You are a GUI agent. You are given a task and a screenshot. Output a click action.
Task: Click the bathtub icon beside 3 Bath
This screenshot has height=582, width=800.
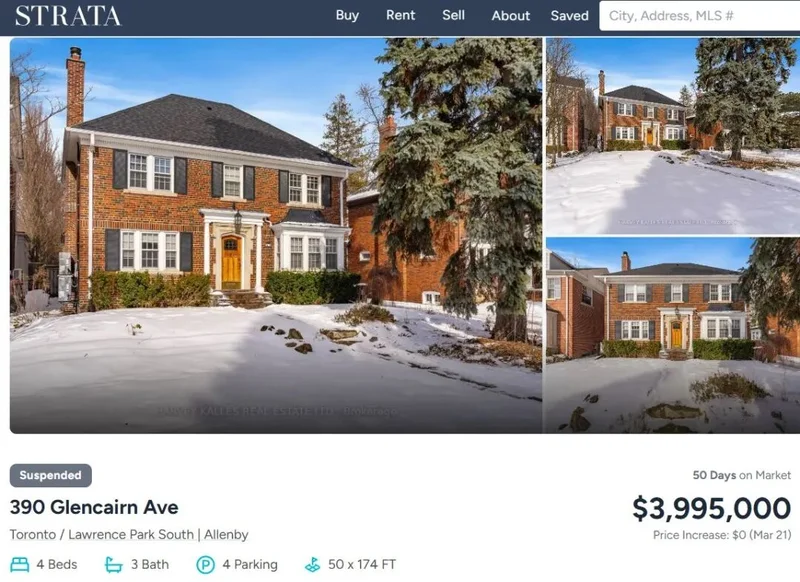click(114, 565)
